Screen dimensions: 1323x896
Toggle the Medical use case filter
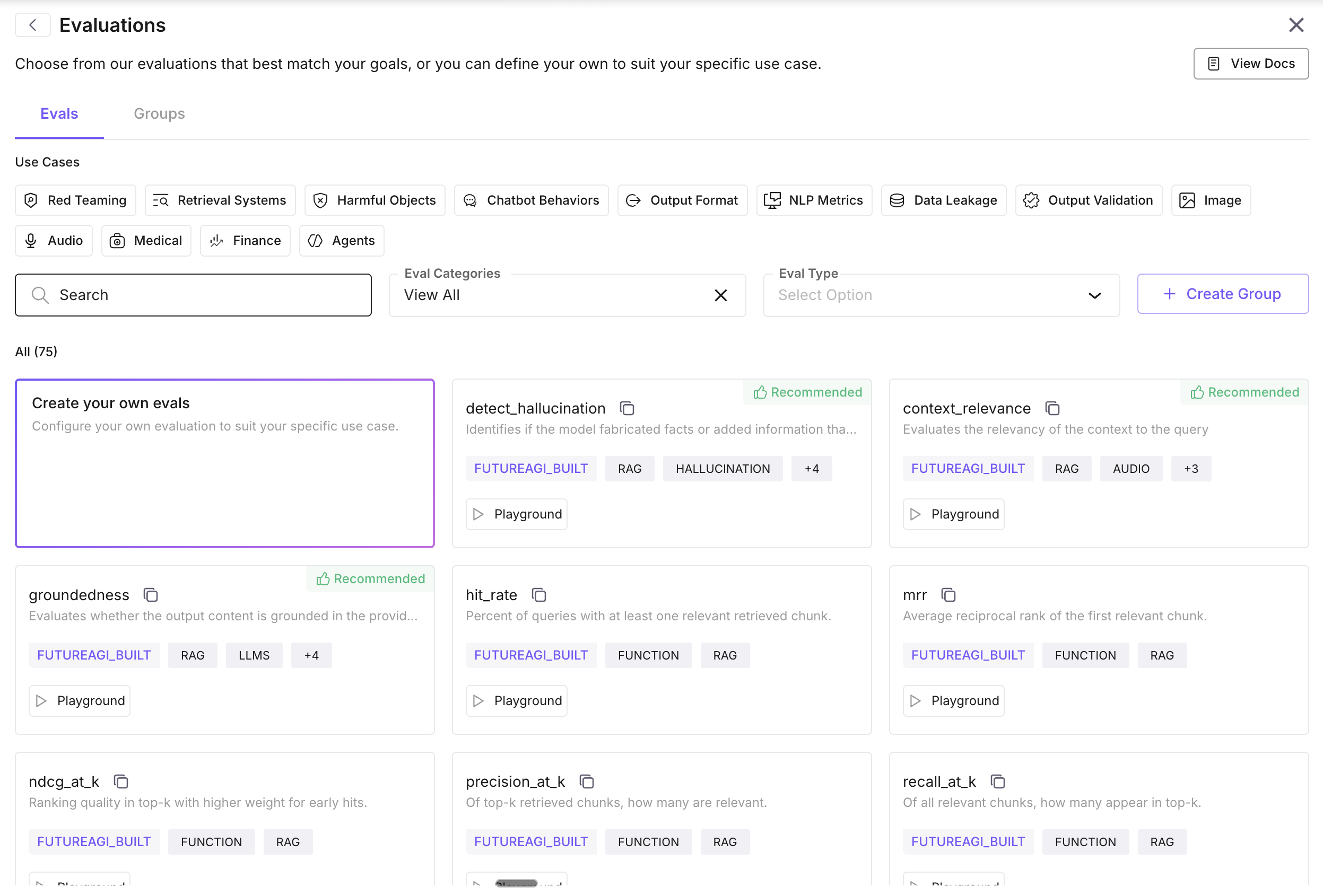tap(146, 240)
